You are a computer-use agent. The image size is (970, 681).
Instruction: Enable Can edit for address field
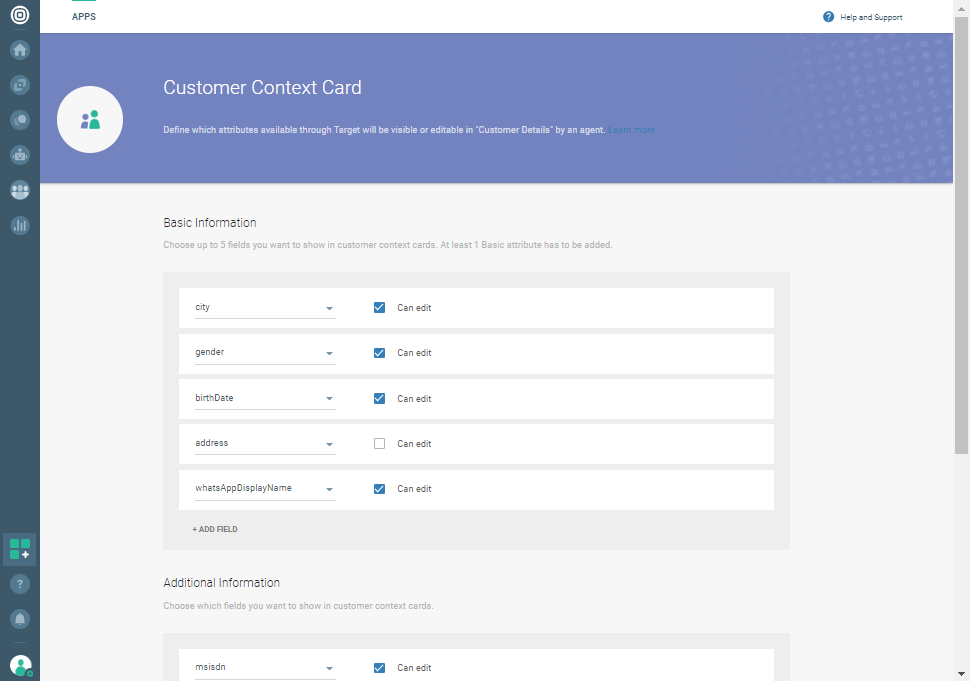pyautogui.click(x=379, y=443)
